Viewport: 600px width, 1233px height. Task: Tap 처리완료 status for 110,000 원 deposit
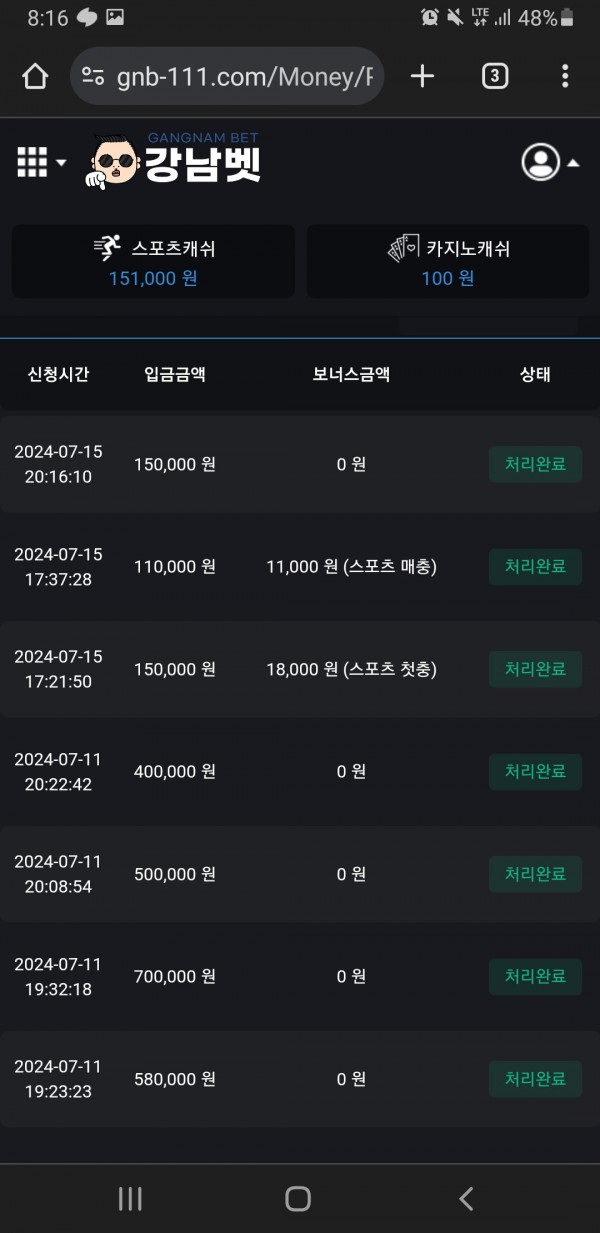535,567
